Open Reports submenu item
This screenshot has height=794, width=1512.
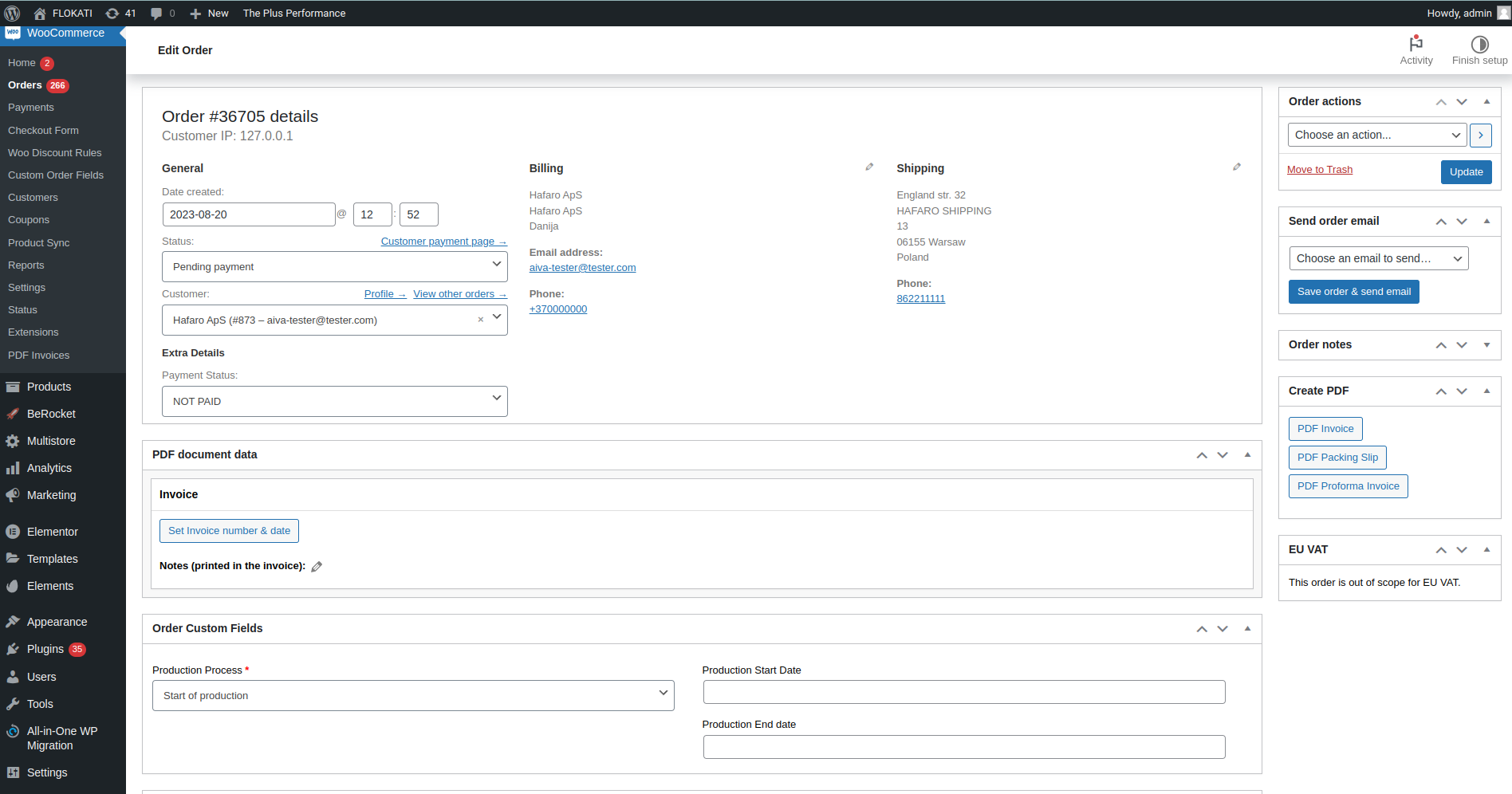[x=26, y=265]
